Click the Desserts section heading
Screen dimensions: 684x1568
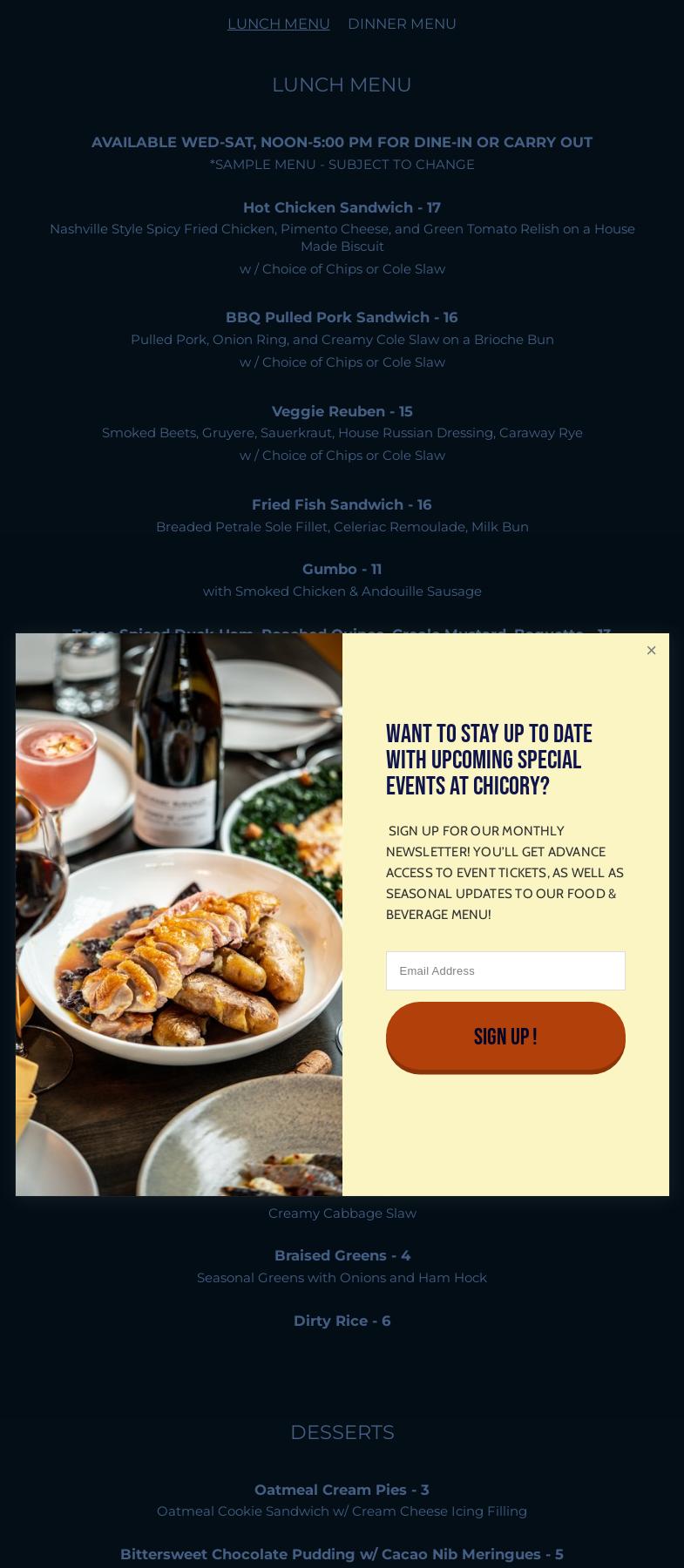[x=342, y=1432]
